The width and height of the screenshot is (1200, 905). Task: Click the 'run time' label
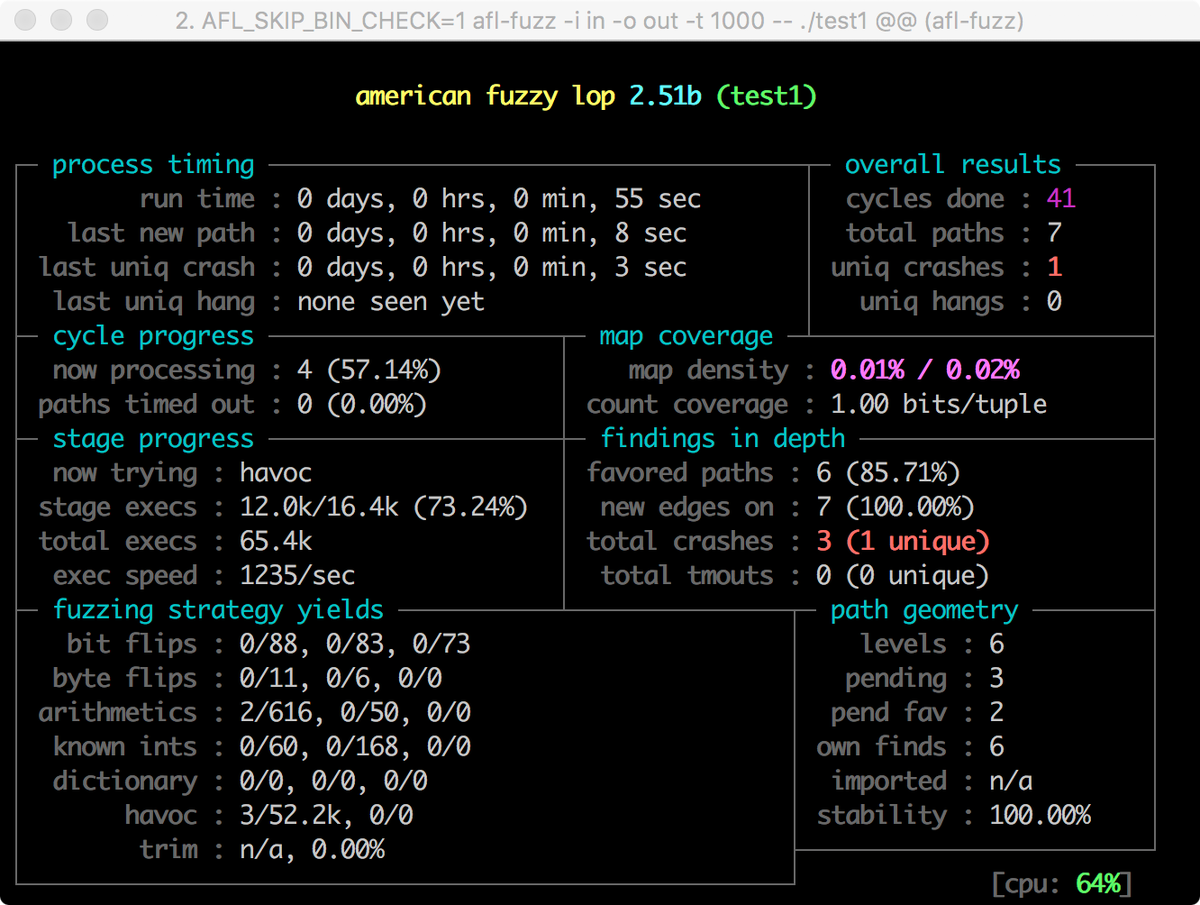197,199
